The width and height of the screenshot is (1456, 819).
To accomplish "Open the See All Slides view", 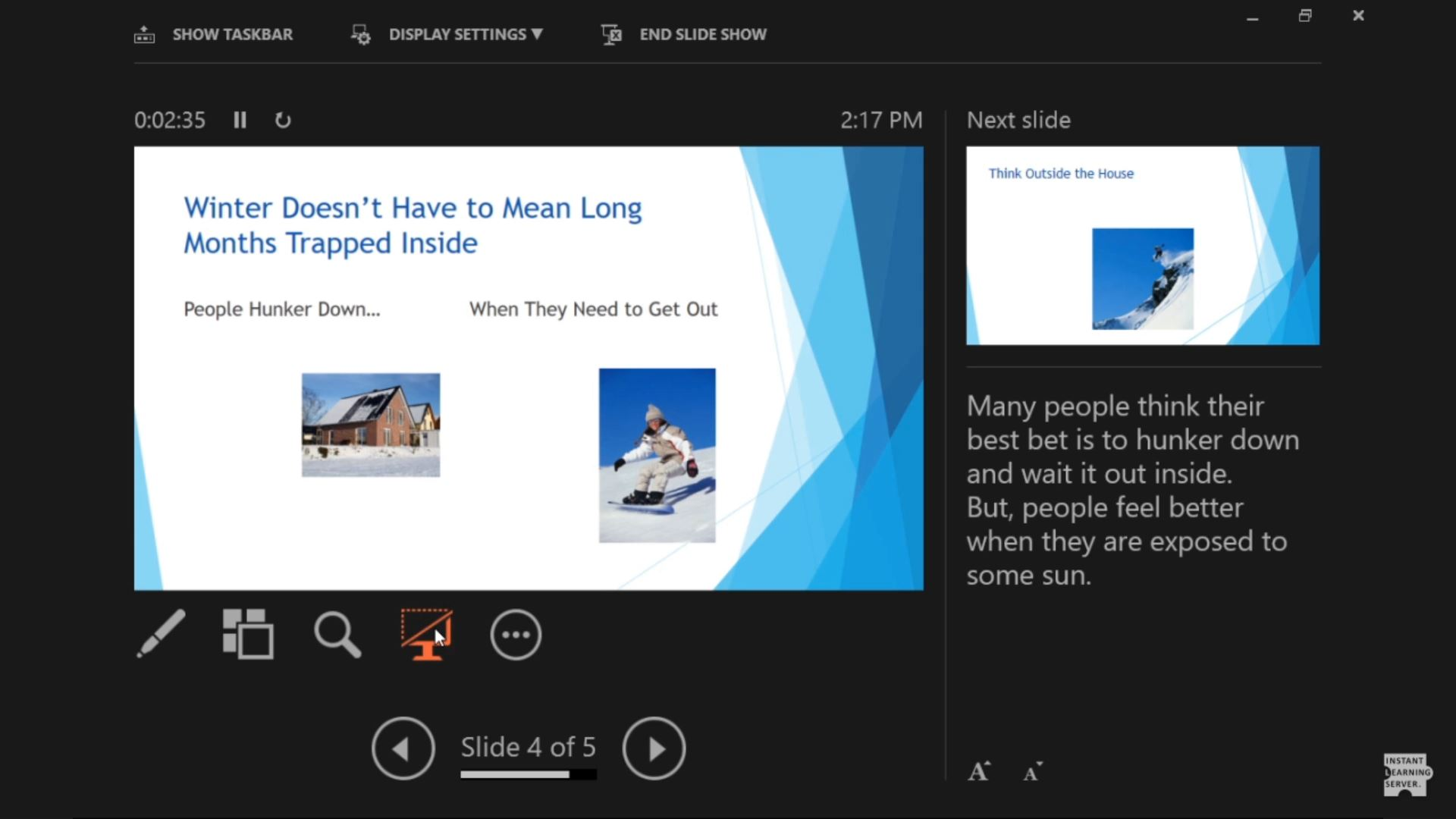I will pos(248,635).
